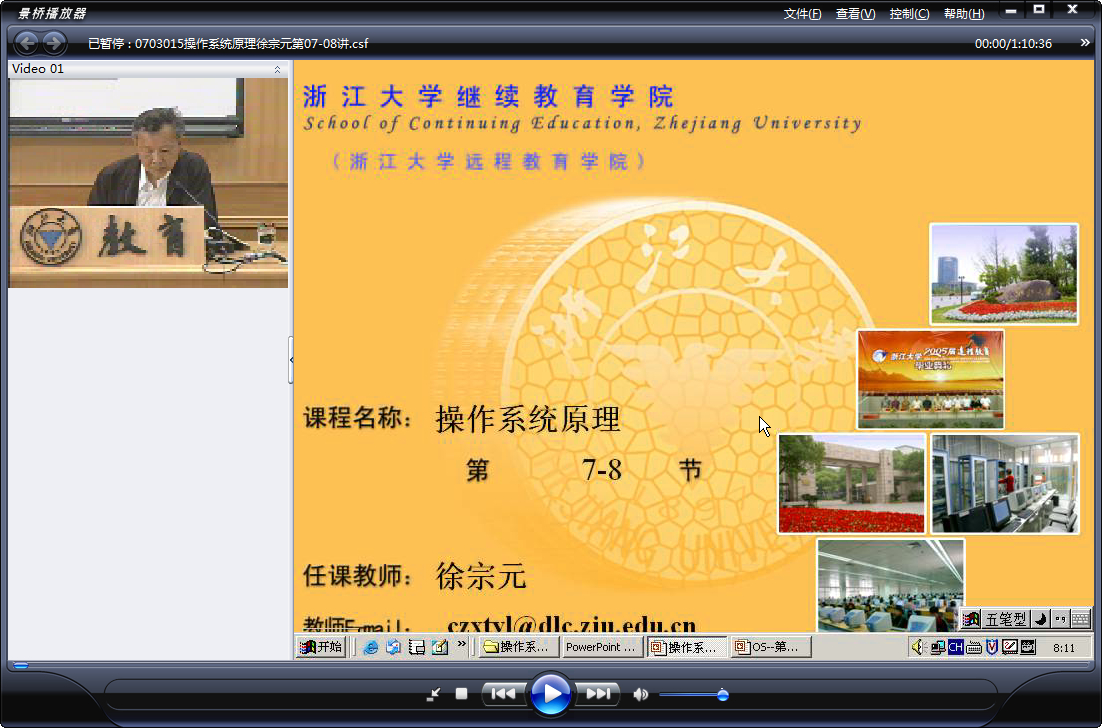Click the folder 操作系... taskbar button

(519, 647)
